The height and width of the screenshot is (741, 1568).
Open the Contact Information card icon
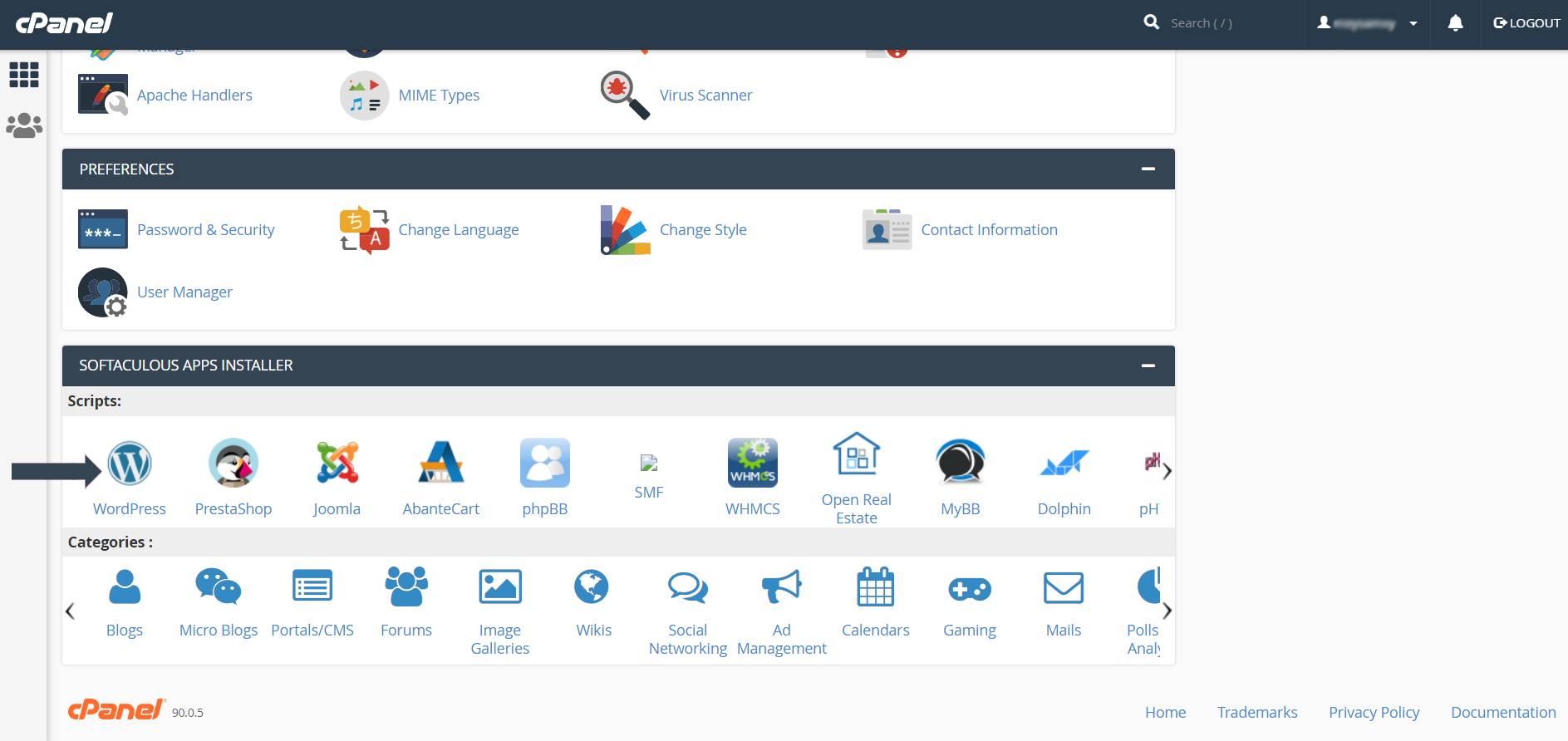click(887, 229)
